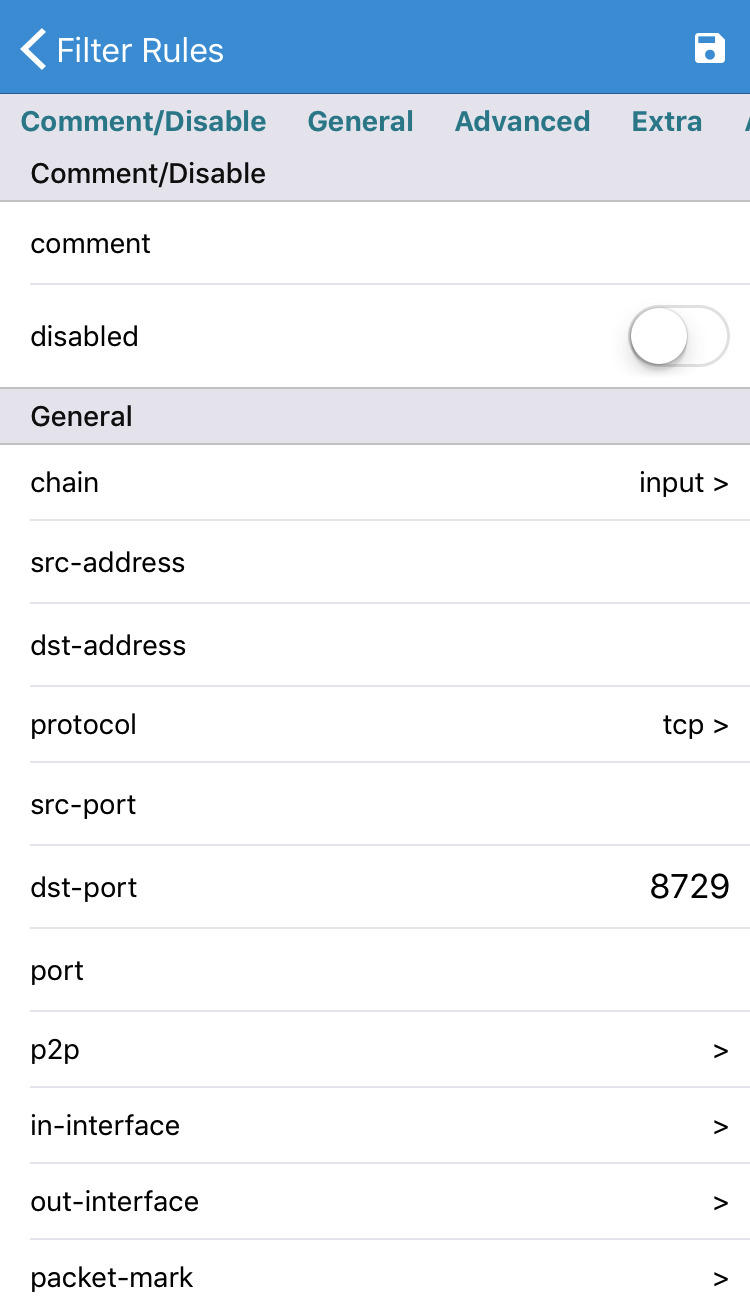
Task: Tap the save icon in the header
Action: 710,47
